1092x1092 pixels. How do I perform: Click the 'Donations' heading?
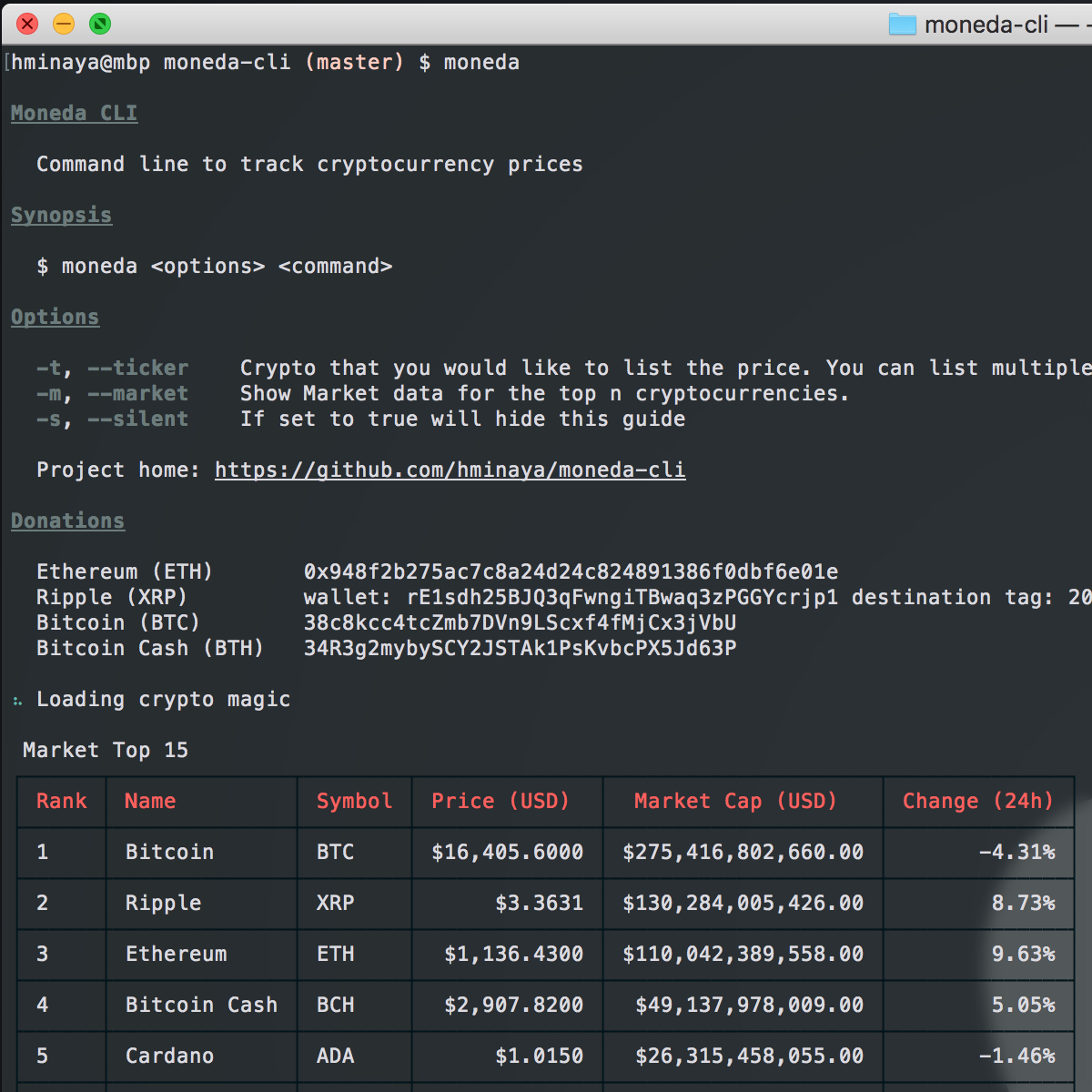tap(67, 521)
